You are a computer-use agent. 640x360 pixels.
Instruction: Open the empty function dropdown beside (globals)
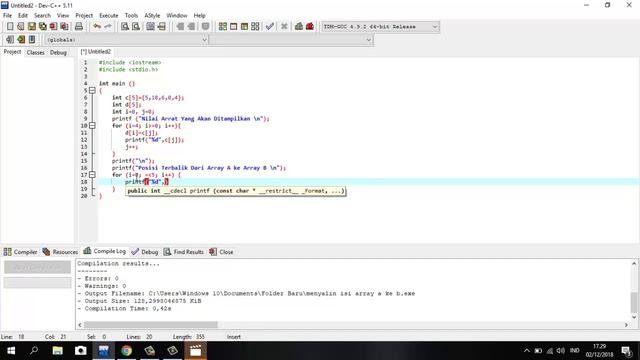point(291,40)
